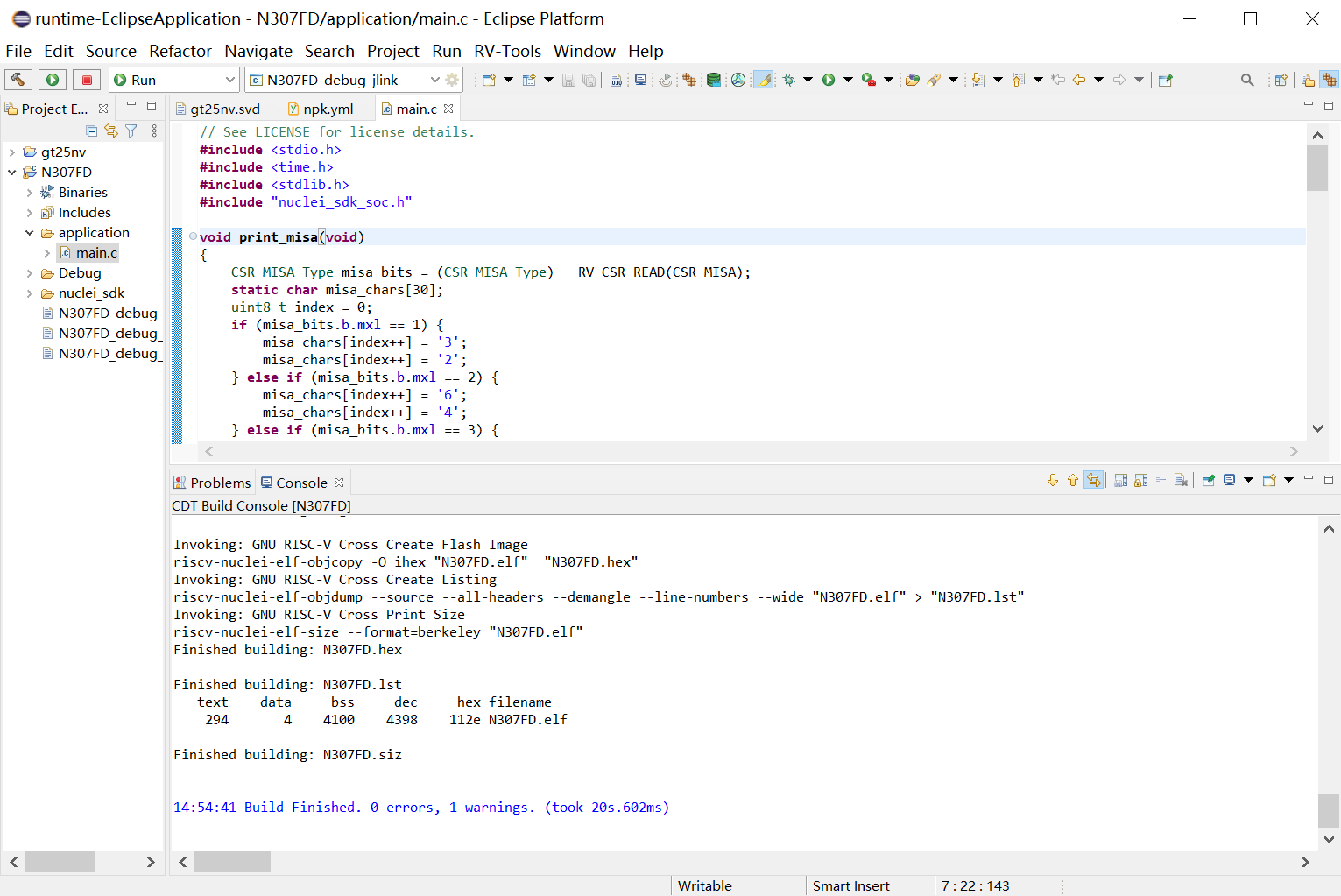The image size is (1341, 896).
Task: Launch using the green Run button icon
Action: [53, 80]
